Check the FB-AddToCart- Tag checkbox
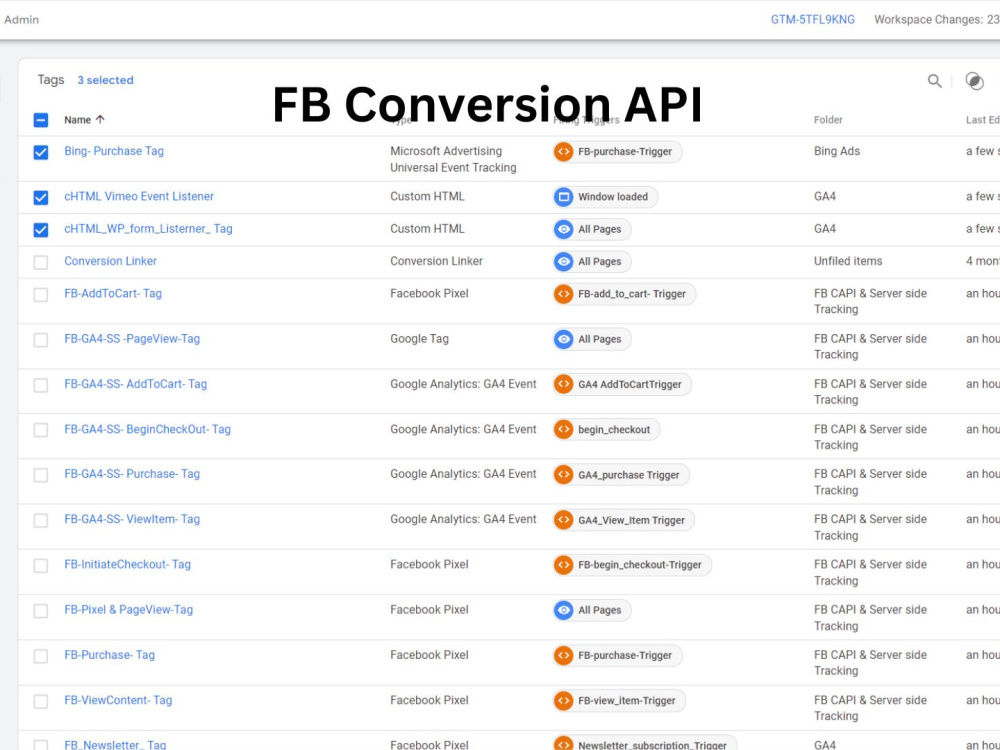Image resolution: width=1000 pixels, height=750 pixels. (41, 295)
